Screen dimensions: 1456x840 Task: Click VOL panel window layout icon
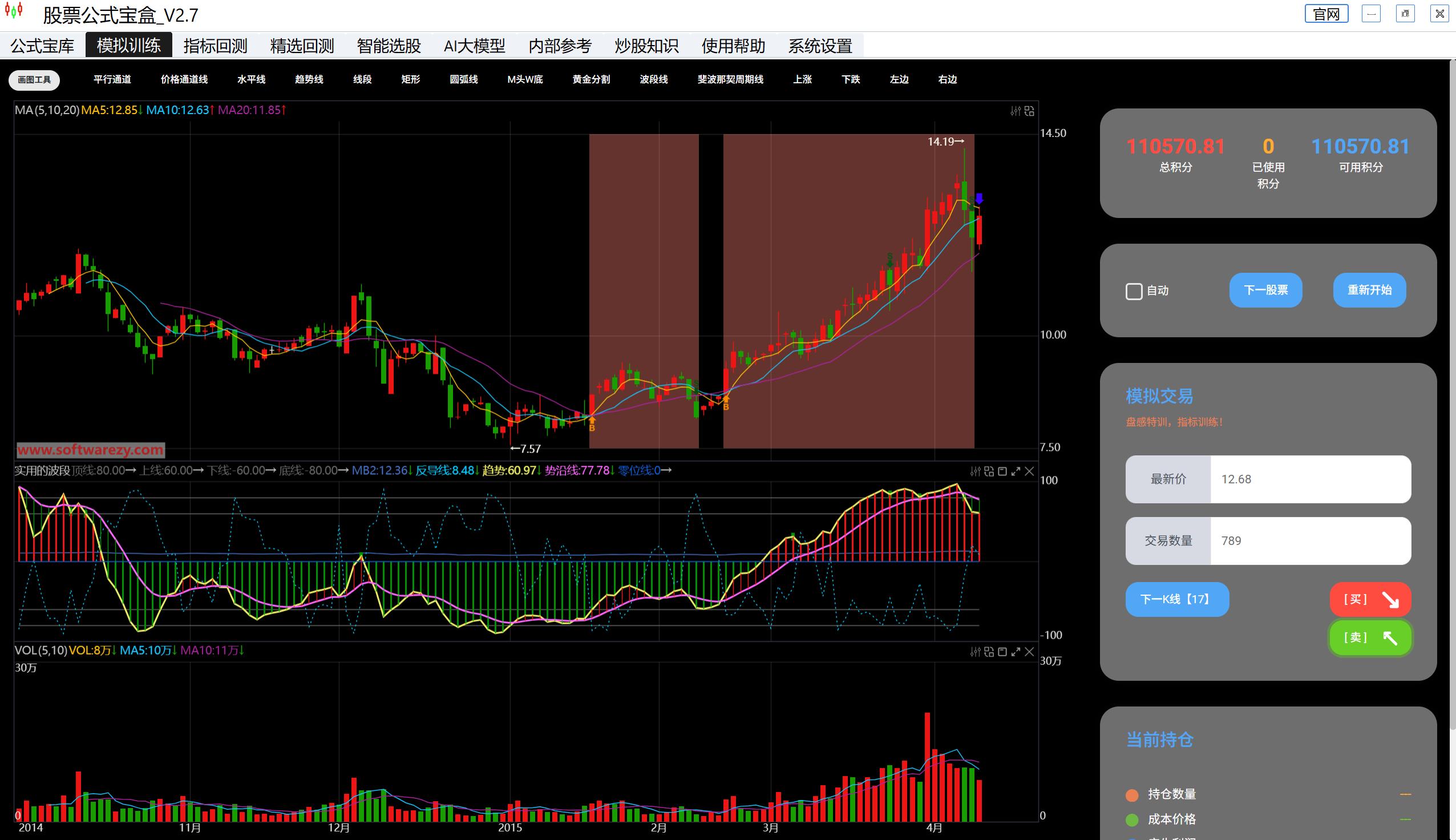[1002, 651]
